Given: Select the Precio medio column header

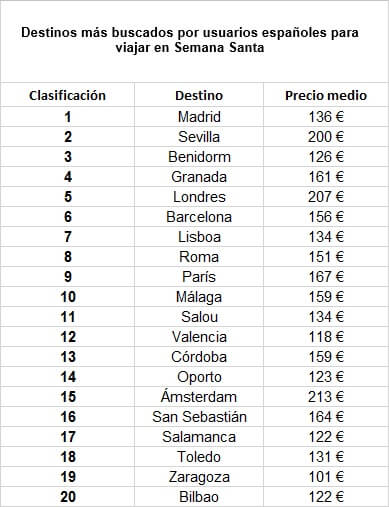Looking at the screenshot, I should click(326, 95).
